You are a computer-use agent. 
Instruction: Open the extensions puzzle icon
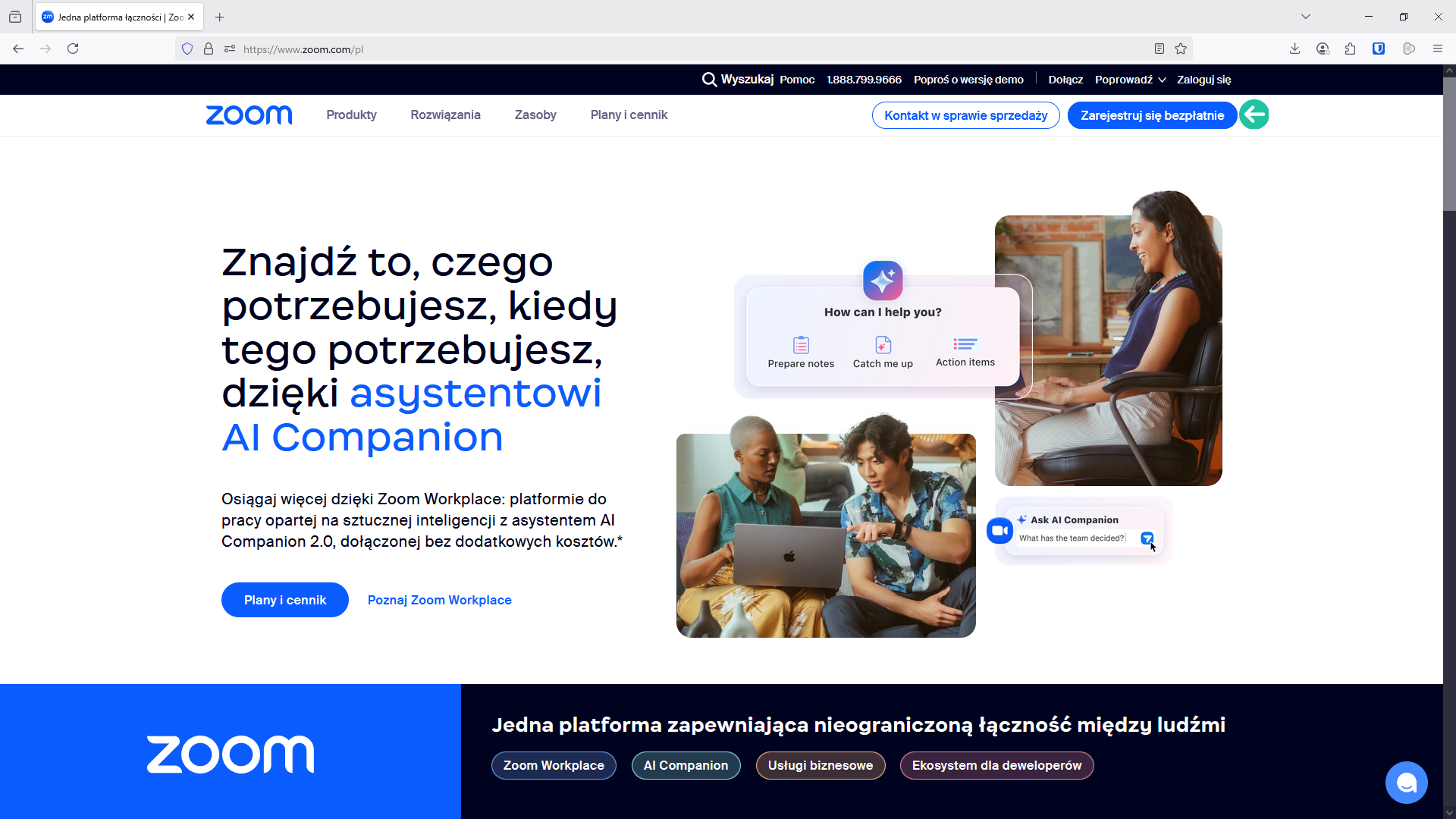1350,49
